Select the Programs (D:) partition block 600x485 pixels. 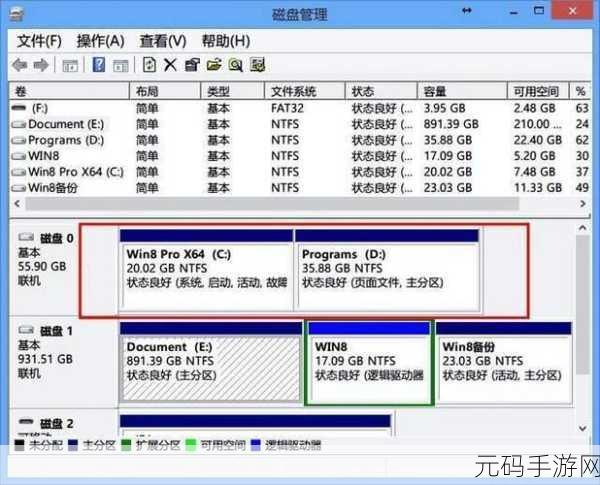click(387, 271)
